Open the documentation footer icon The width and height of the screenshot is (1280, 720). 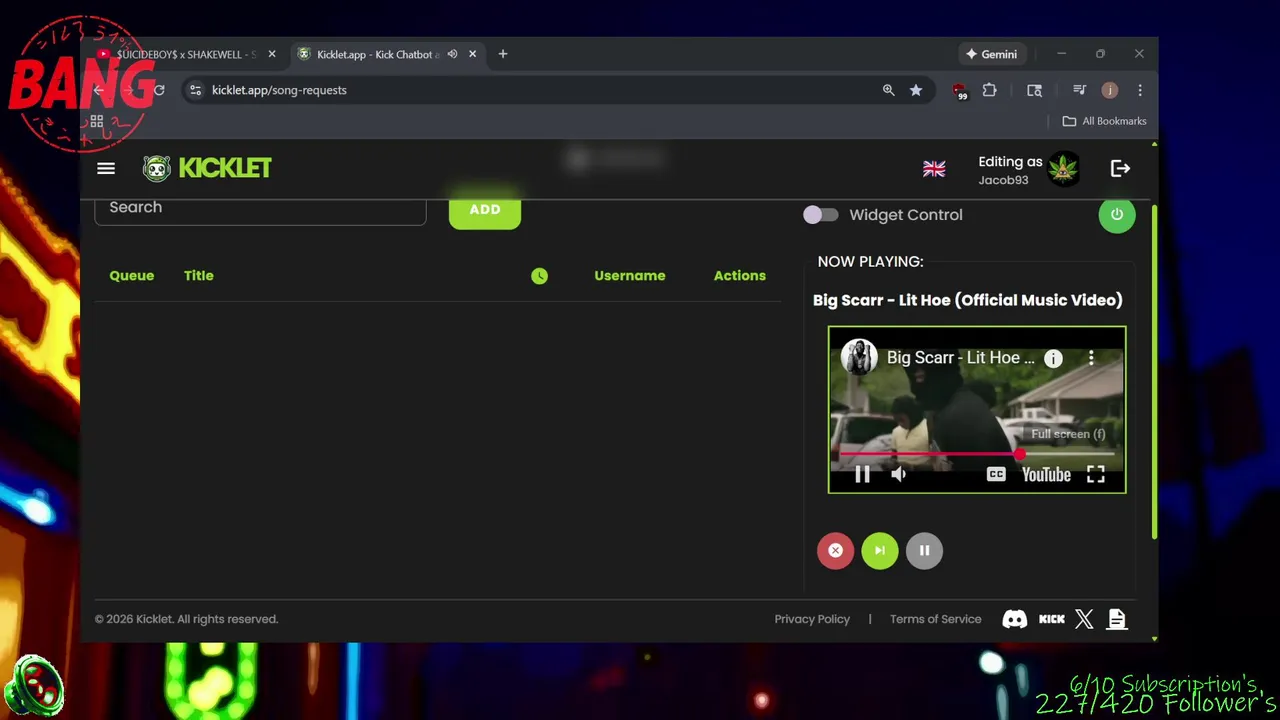click(x=1117, y=619)
